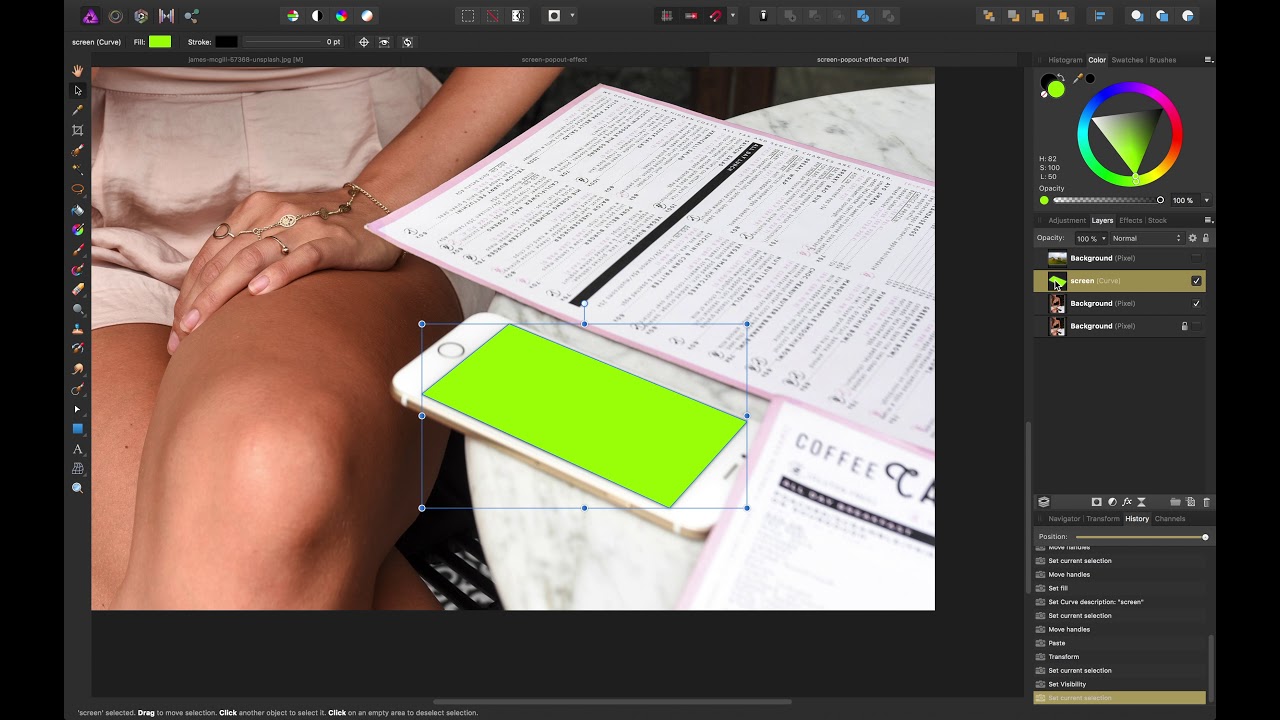The height and width of the screenshot is (720, 1280).
Task: Click the Photo Persona icon in the top toolbar
Action: tap(90, 16)
